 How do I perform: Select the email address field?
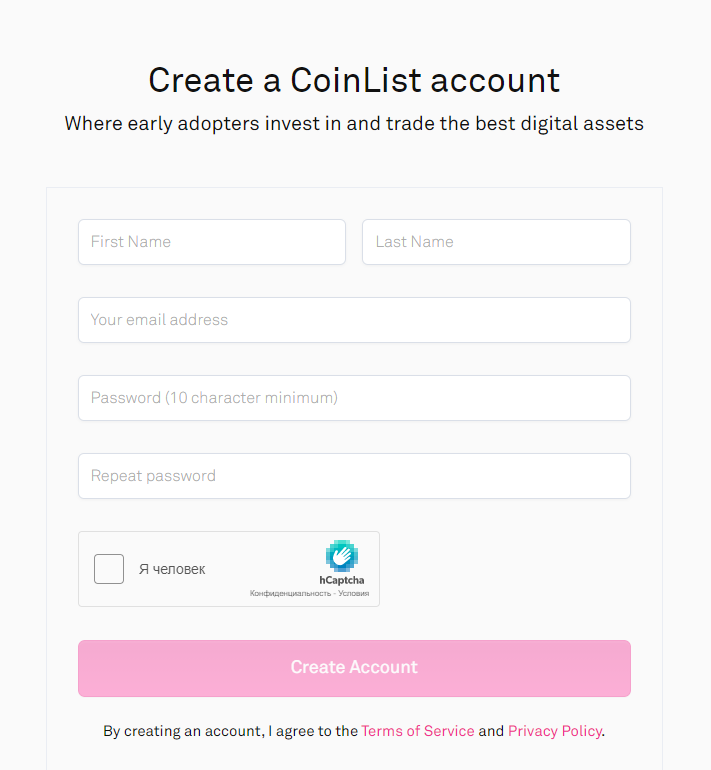click(354, 320)
